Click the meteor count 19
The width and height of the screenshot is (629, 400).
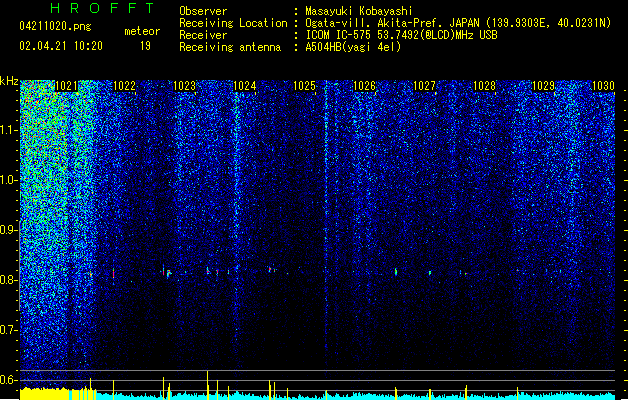point(145,46)
